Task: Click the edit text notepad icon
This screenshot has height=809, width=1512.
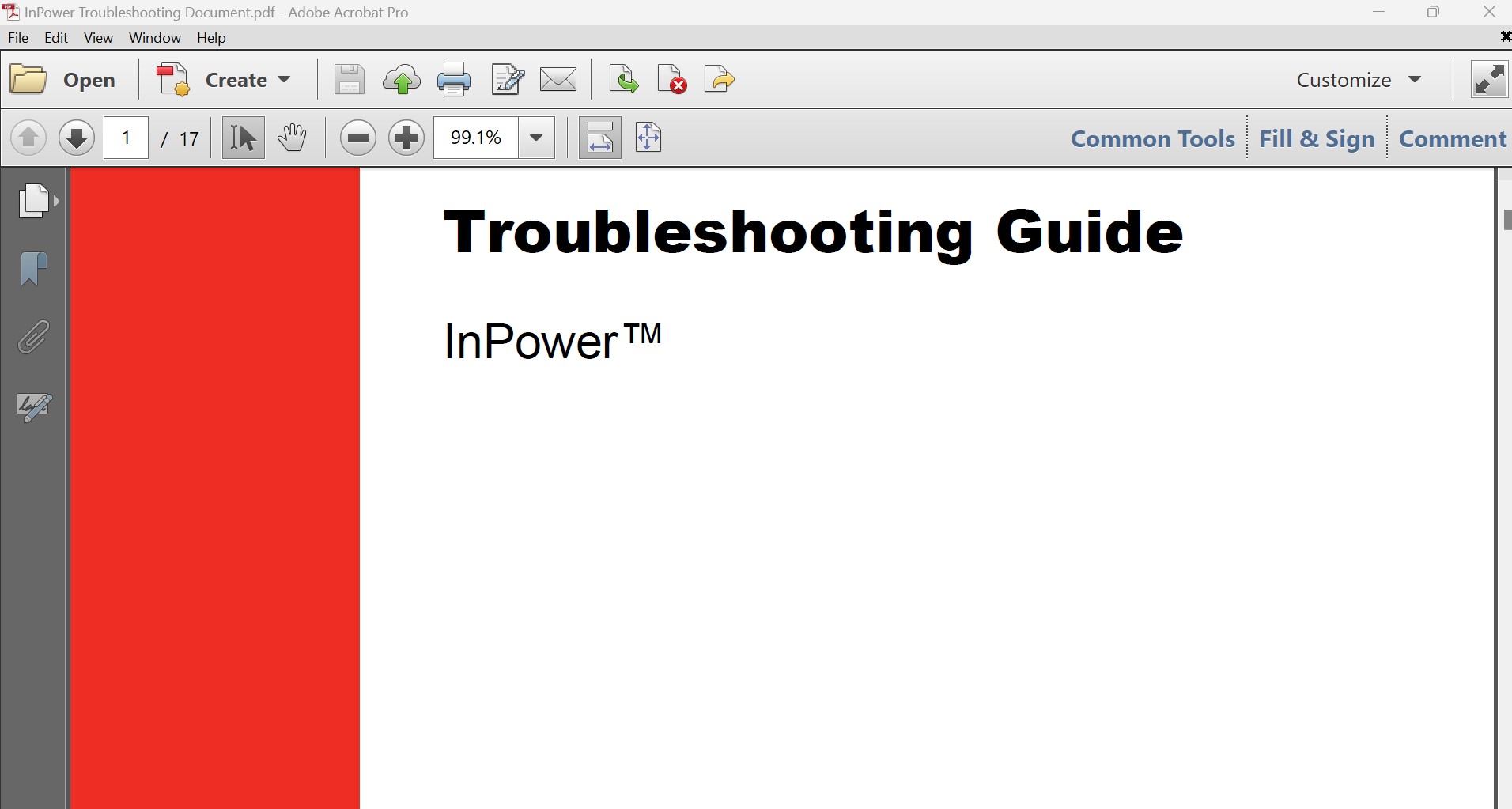Action: tap(507, 80)
